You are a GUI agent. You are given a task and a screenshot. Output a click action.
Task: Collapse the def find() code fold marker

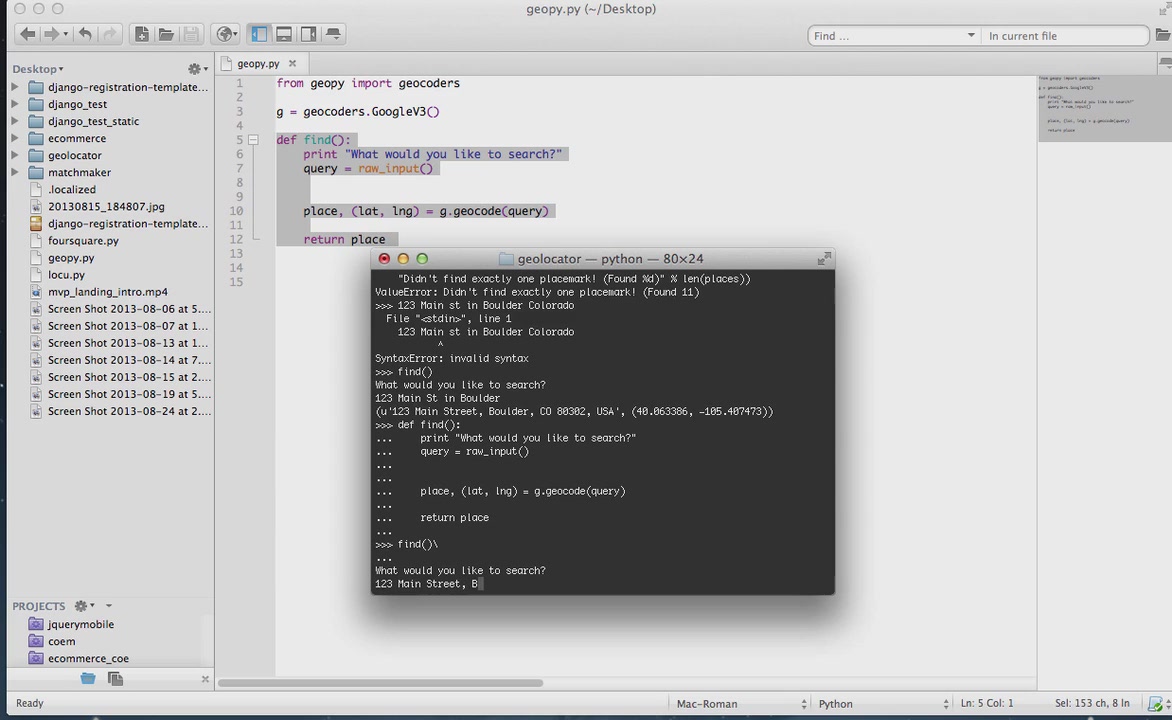[x=253, y=140]
